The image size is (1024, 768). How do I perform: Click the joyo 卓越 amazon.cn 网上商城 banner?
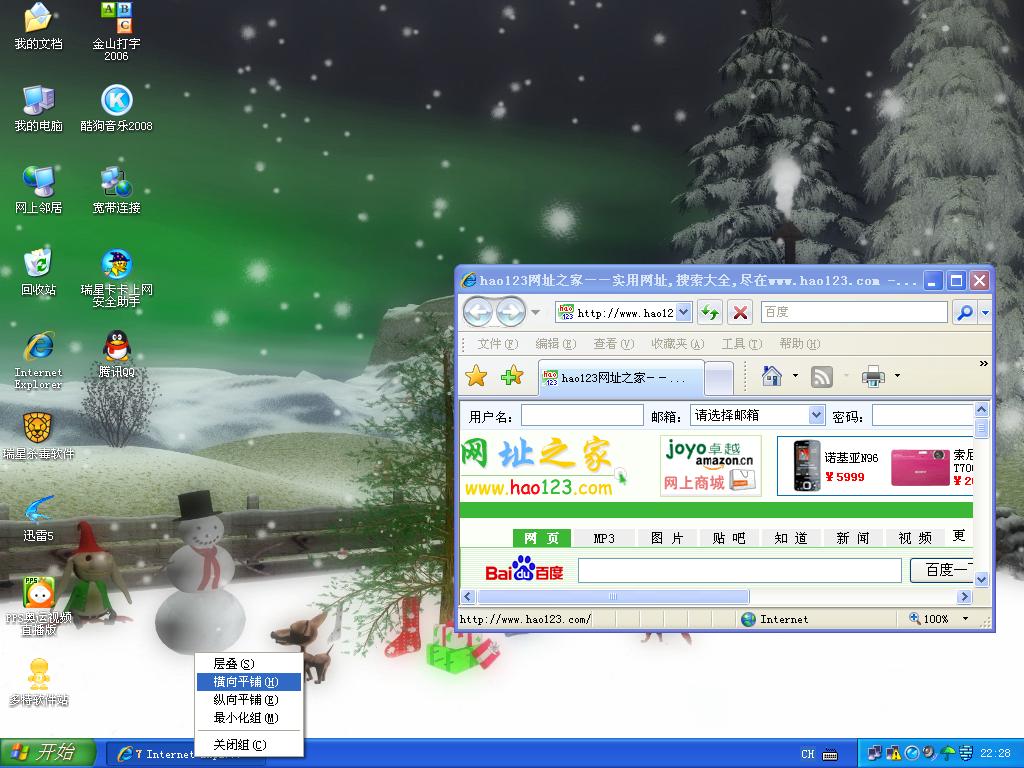coord(711,466)
